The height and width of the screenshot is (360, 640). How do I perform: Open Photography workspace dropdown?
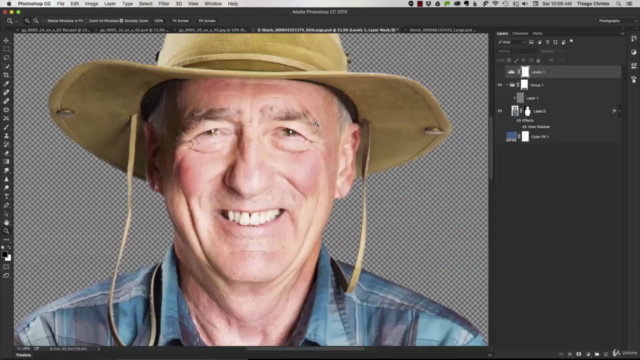click(x=617, y=21)
